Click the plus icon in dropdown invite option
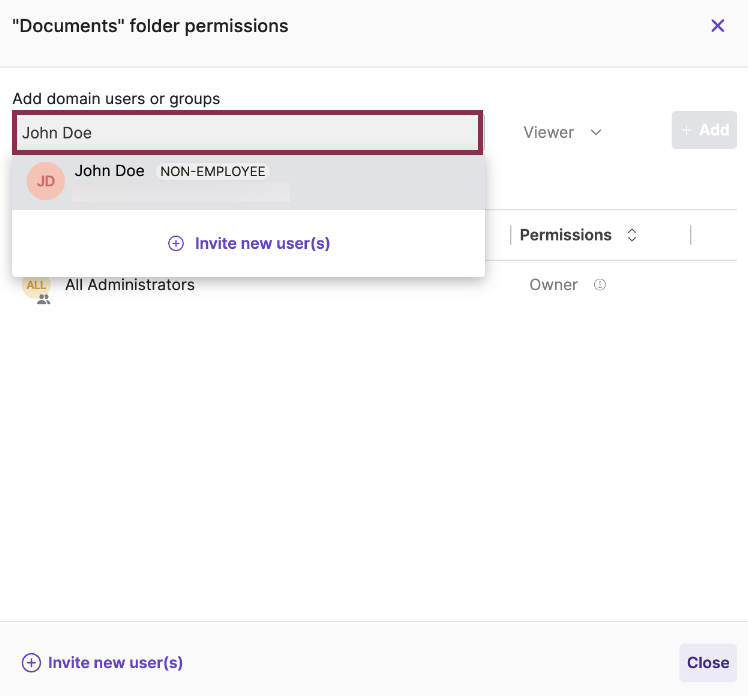748x696 pixels. pyautogui.click(x=176, y=243)
